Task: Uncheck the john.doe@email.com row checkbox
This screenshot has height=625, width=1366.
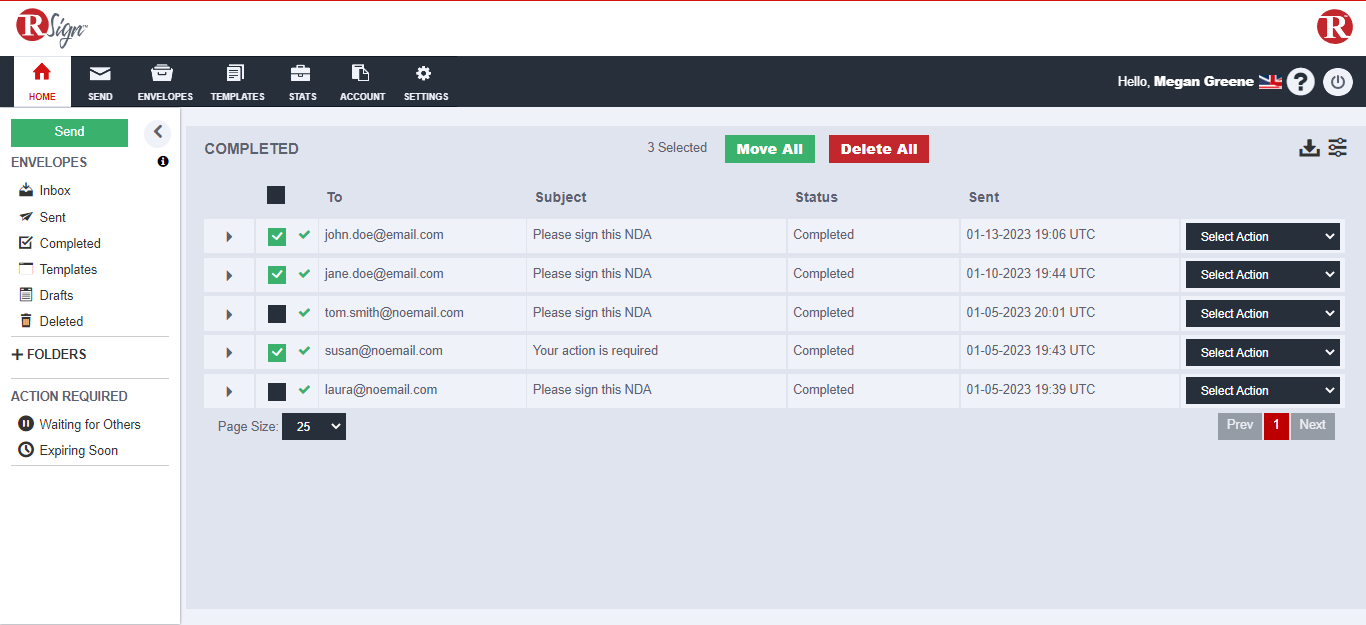Action: click(x=277, y=236)
